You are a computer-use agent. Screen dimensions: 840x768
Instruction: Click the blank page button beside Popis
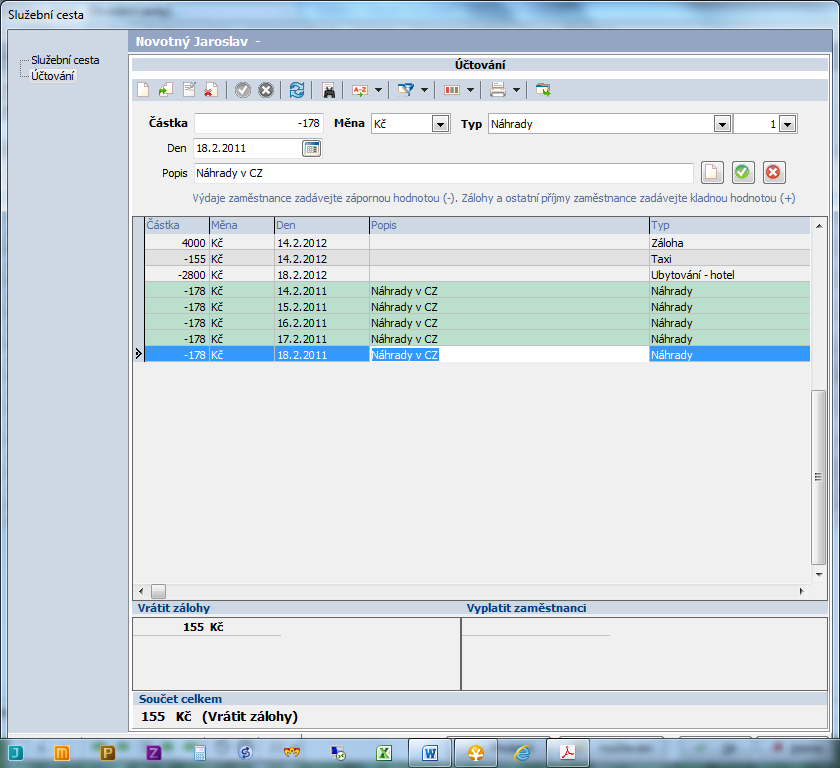(712, 172)
